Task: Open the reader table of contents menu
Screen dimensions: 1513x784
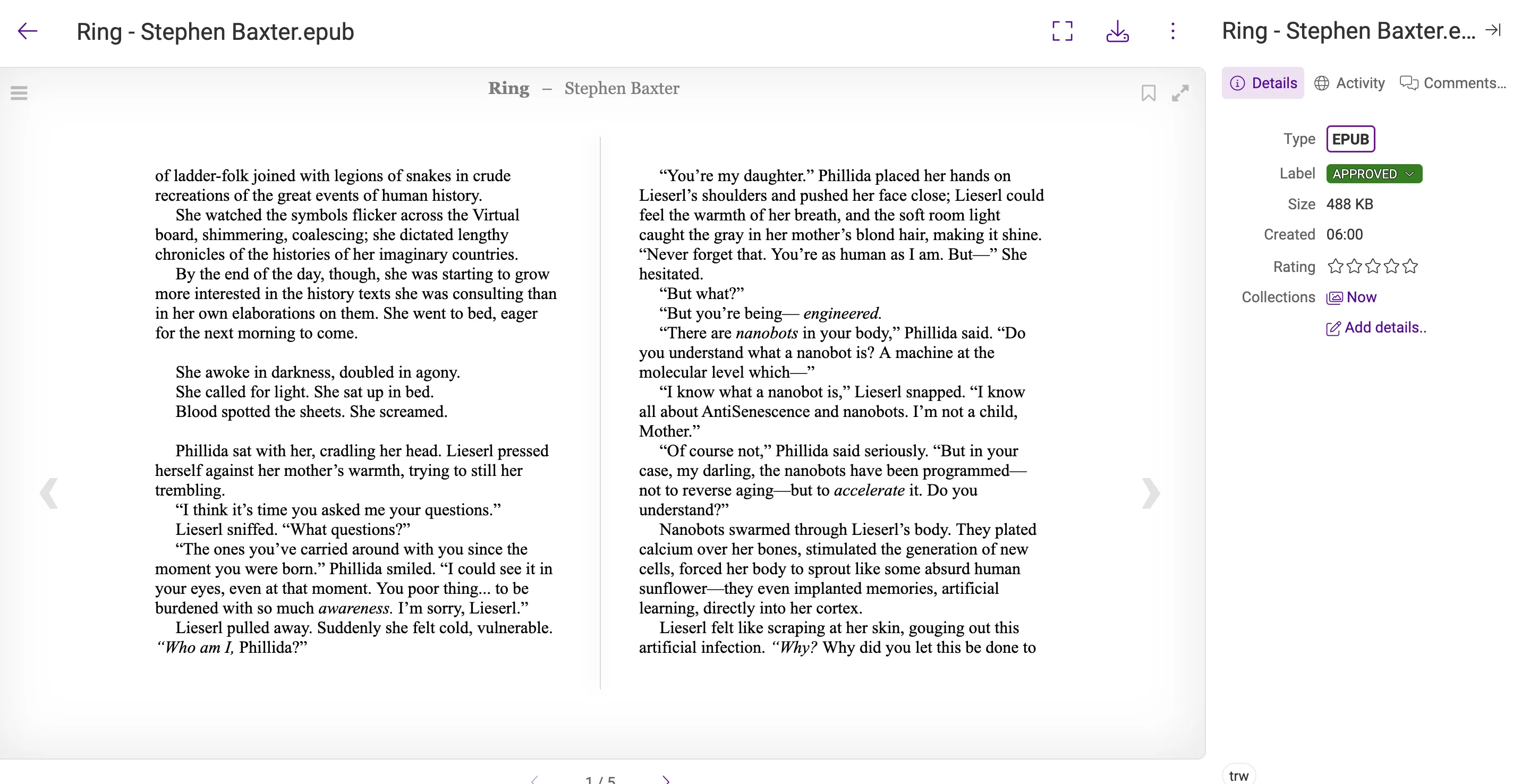Action: point(19,93)
